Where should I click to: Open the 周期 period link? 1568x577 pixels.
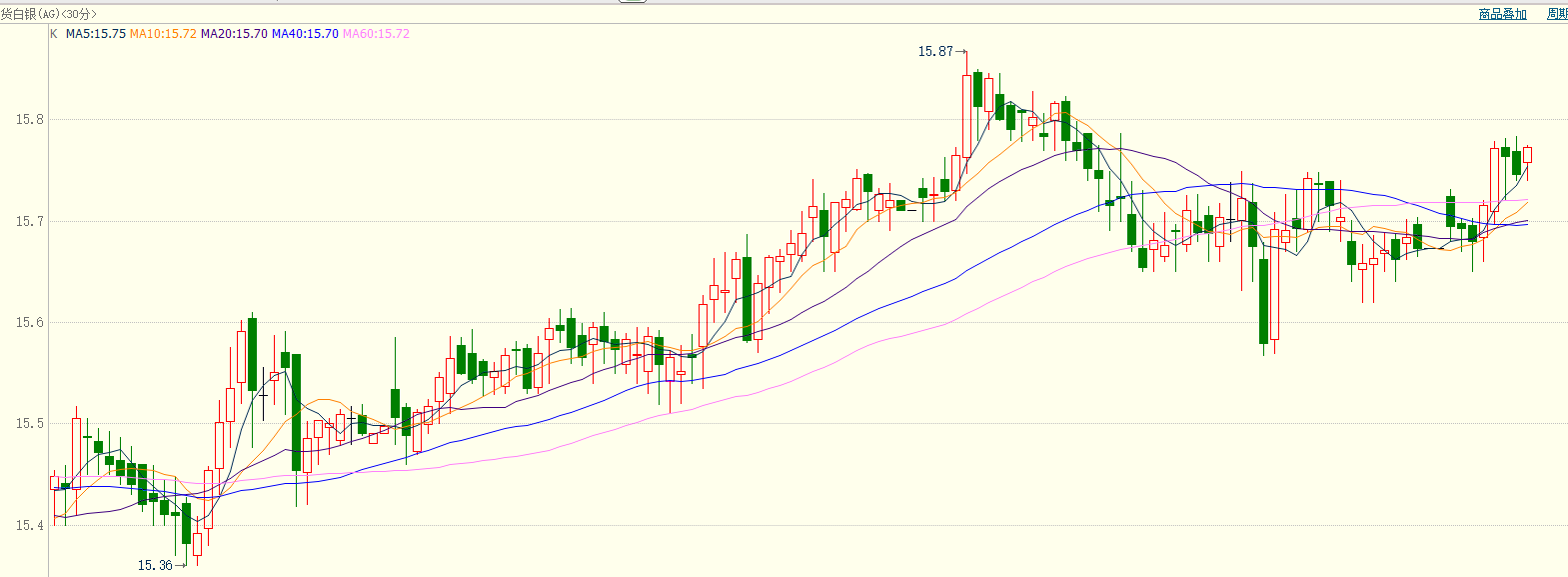point(1557,14)
